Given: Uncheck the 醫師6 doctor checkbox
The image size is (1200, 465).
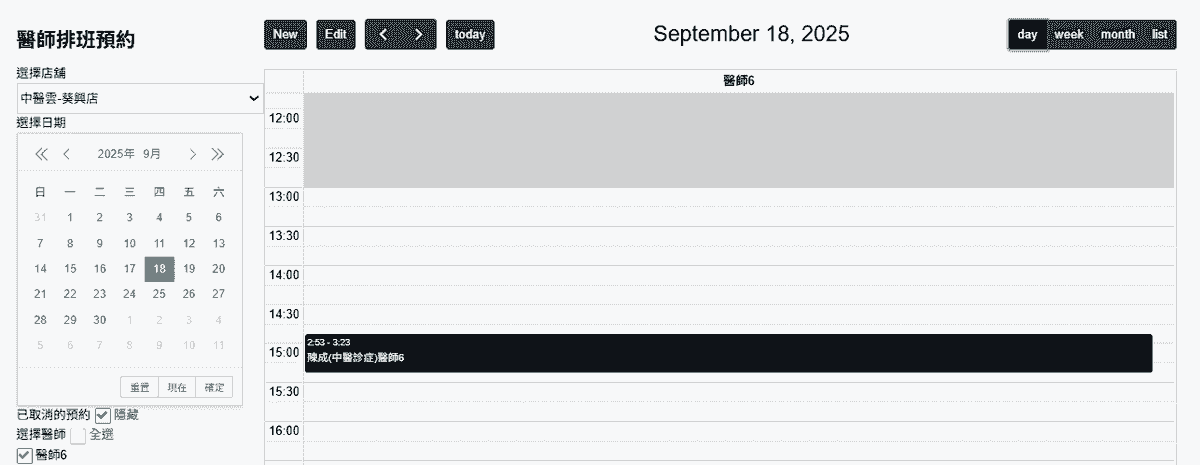Looking at the screenshot, I should (x=25, y=455).
